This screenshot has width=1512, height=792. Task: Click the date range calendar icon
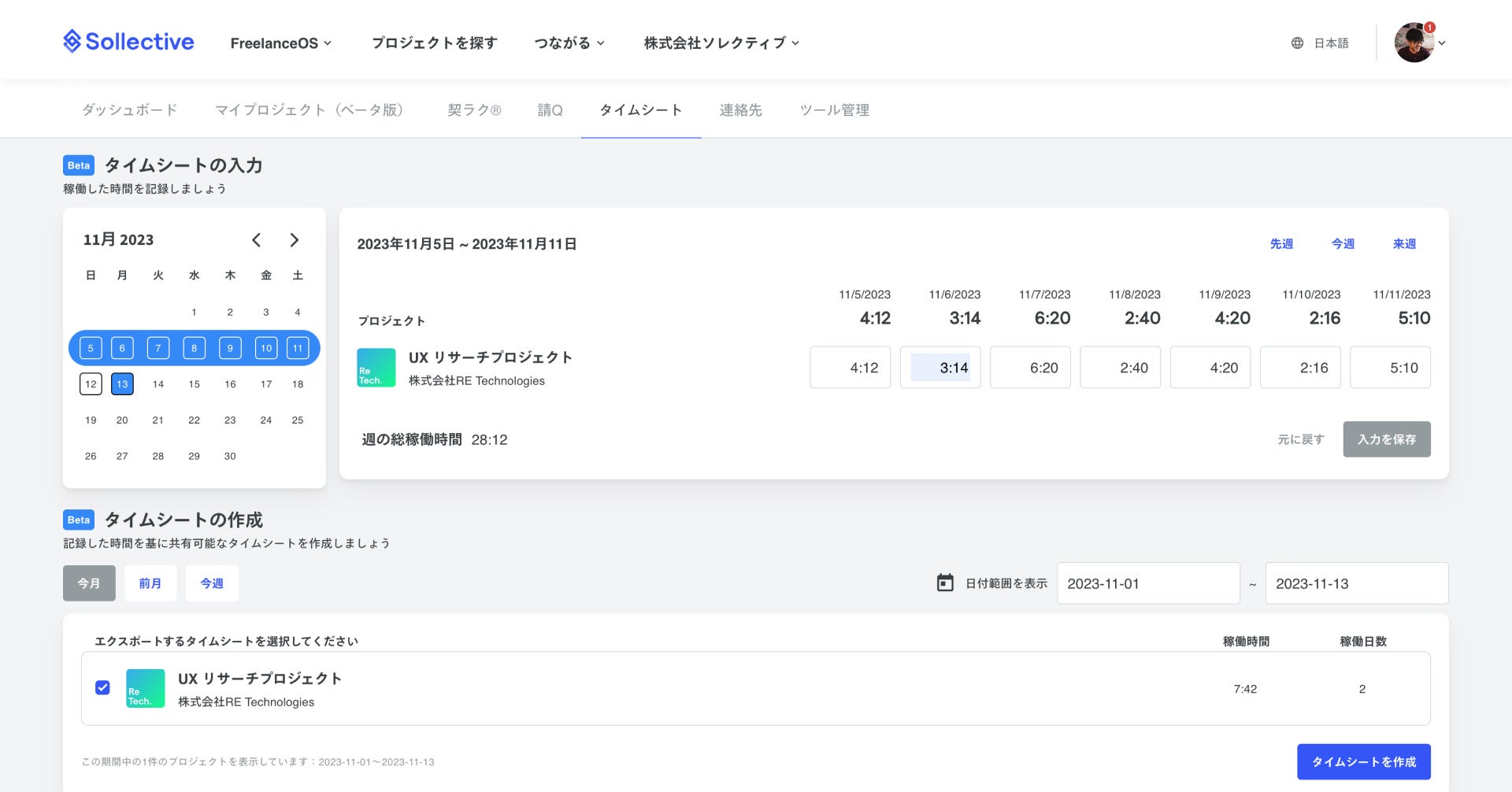tap(945, 583)
